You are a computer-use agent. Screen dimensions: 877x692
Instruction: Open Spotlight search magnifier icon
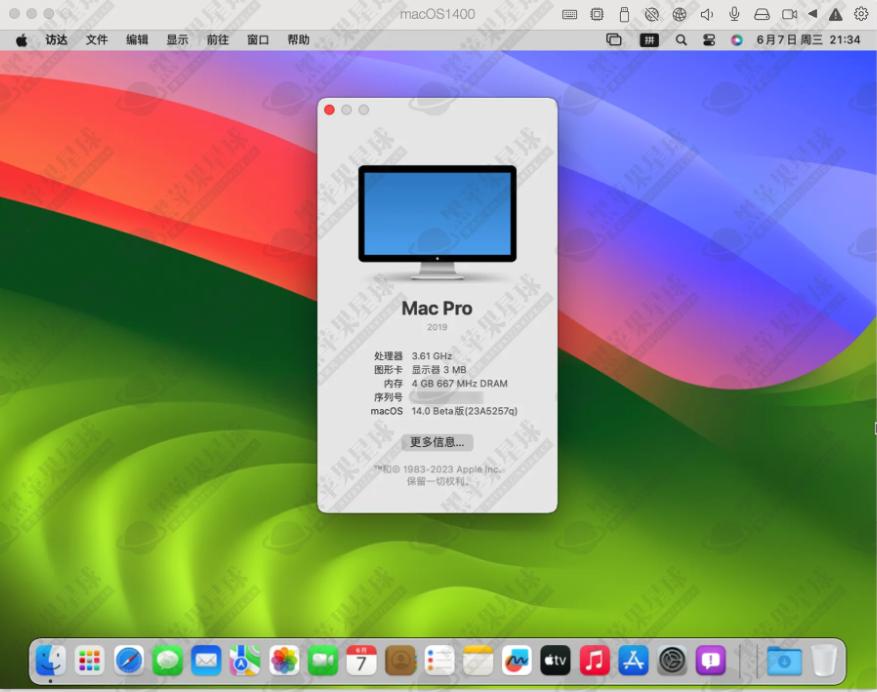pos(681,40)
